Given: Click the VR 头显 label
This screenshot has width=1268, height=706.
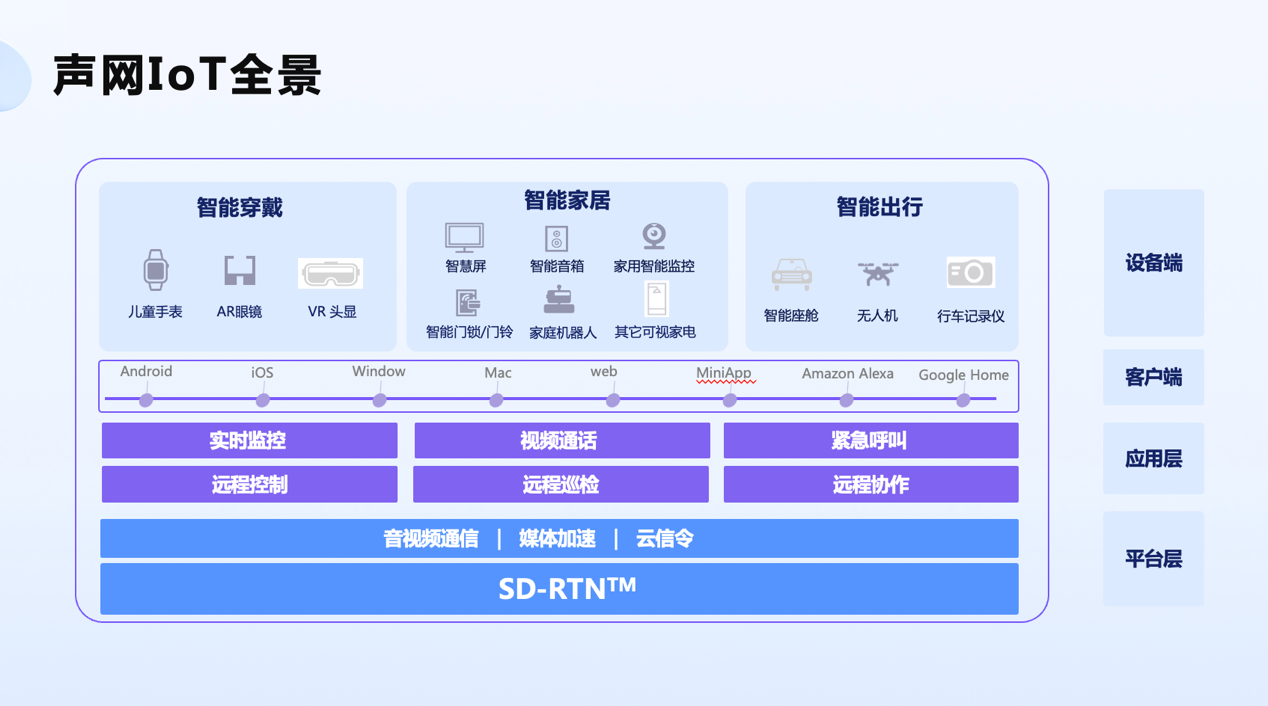Looking at the screenshot, I should 332,312.
